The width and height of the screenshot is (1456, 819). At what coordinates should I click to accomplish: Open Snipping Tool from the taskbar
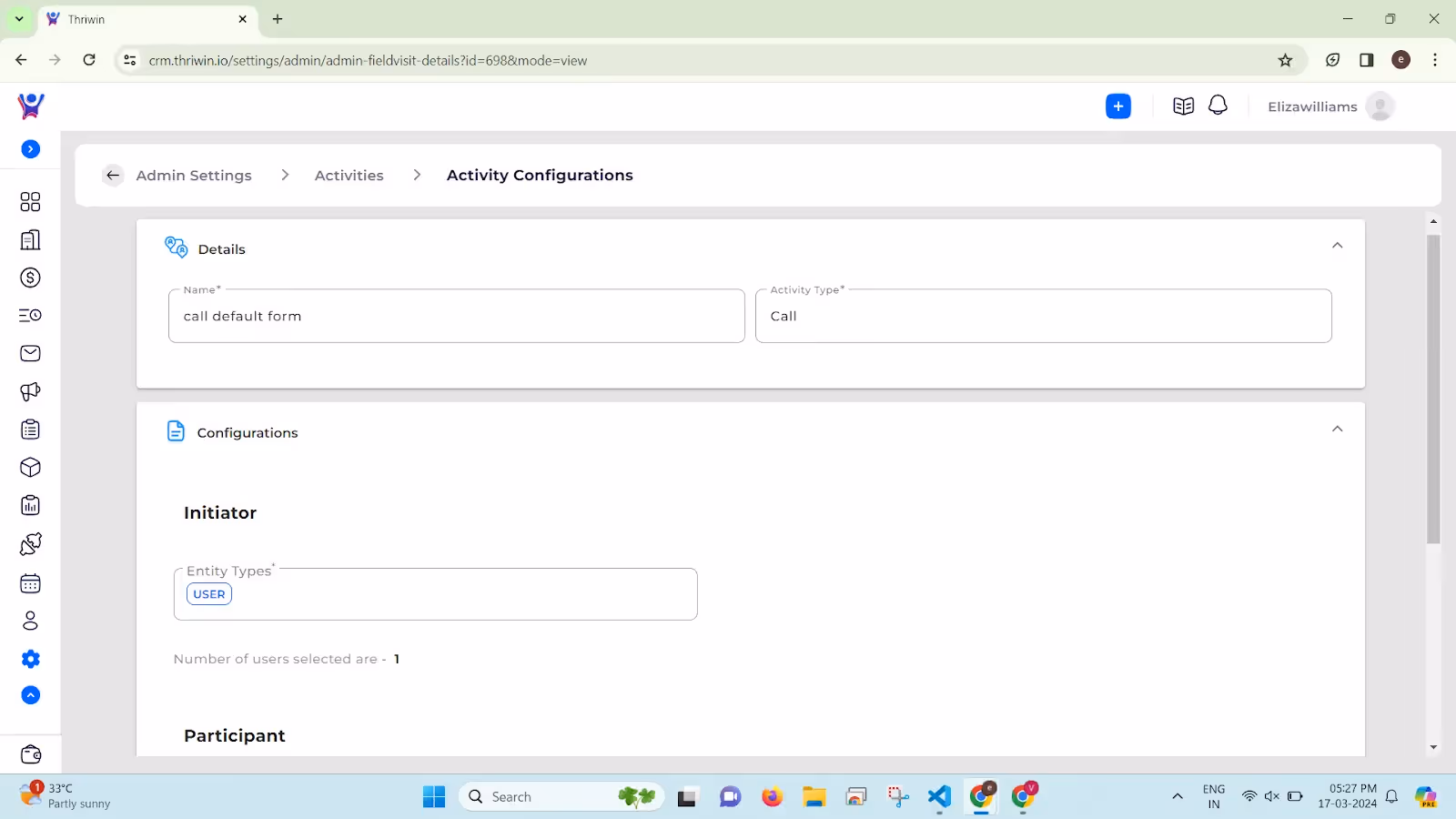click(x=898, y=797)
